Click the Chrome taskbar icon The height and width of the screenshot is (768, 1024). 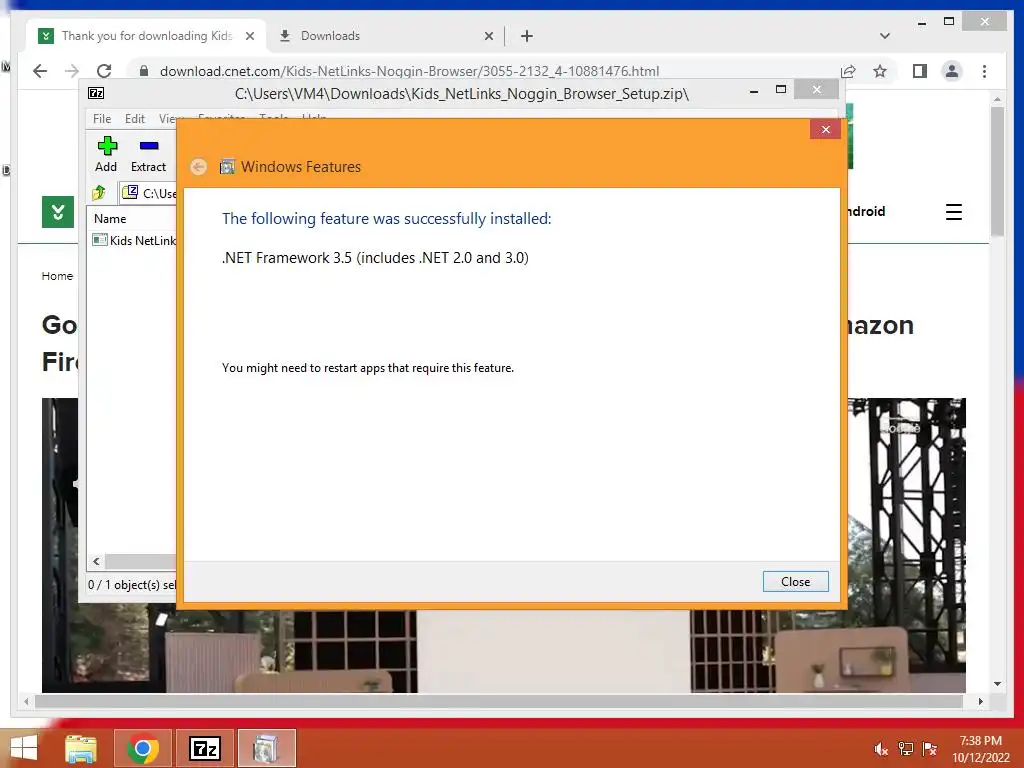tap(143, 748)
